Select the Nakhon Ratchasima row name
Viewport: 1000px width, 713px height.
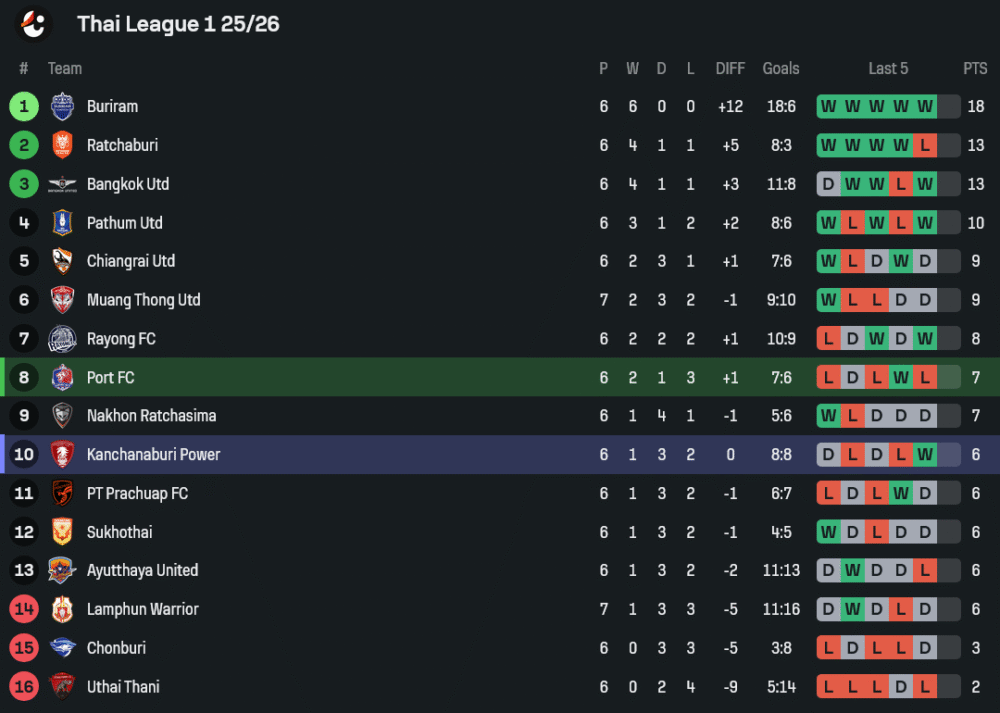click(151, 416)
